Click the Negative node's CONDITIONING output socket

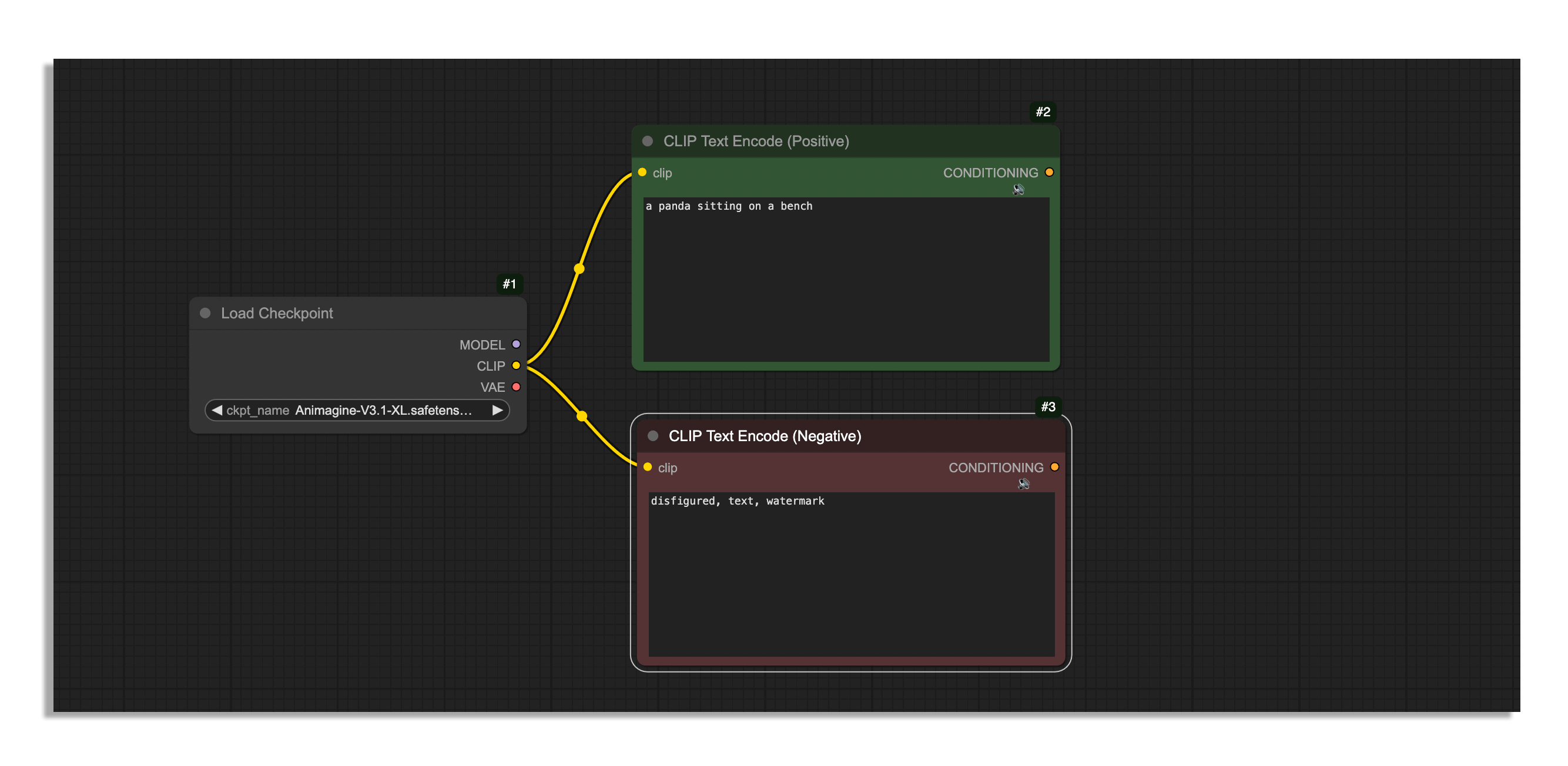click(x=1055, y=467)
